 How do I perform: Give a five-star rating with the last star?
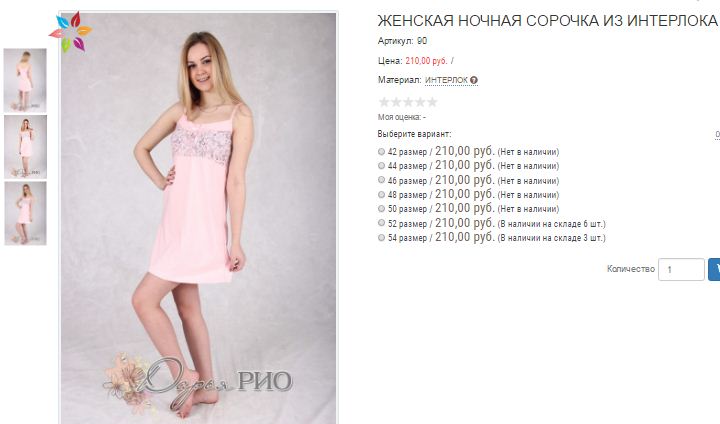[432, 102]
